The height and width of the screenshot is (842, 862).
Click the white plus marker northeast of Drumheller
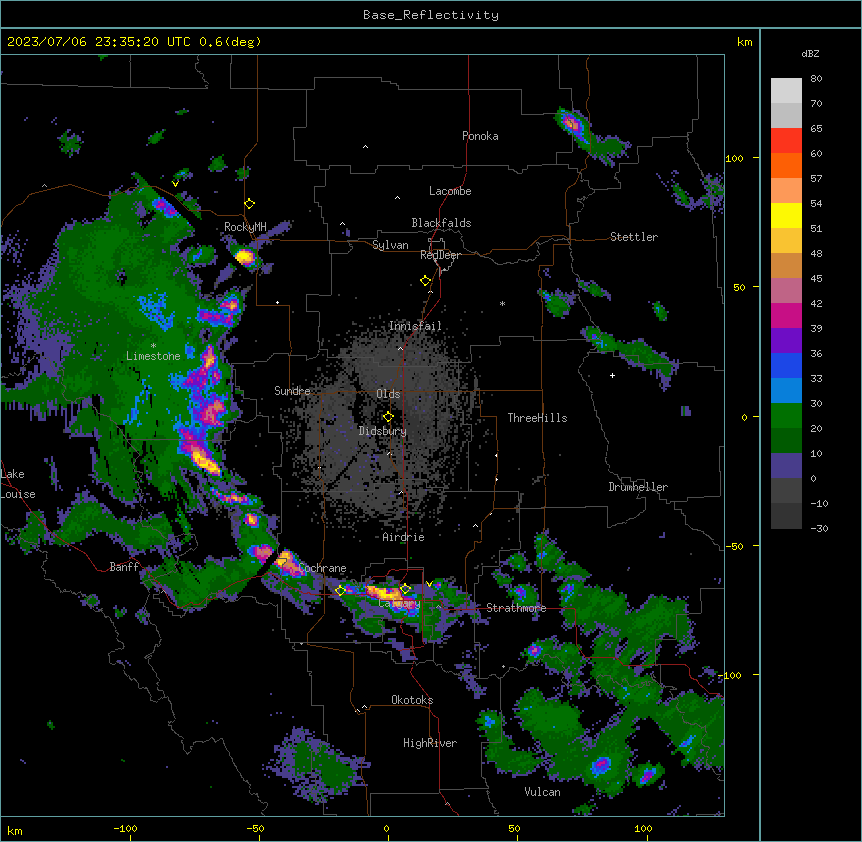(612, 375)
